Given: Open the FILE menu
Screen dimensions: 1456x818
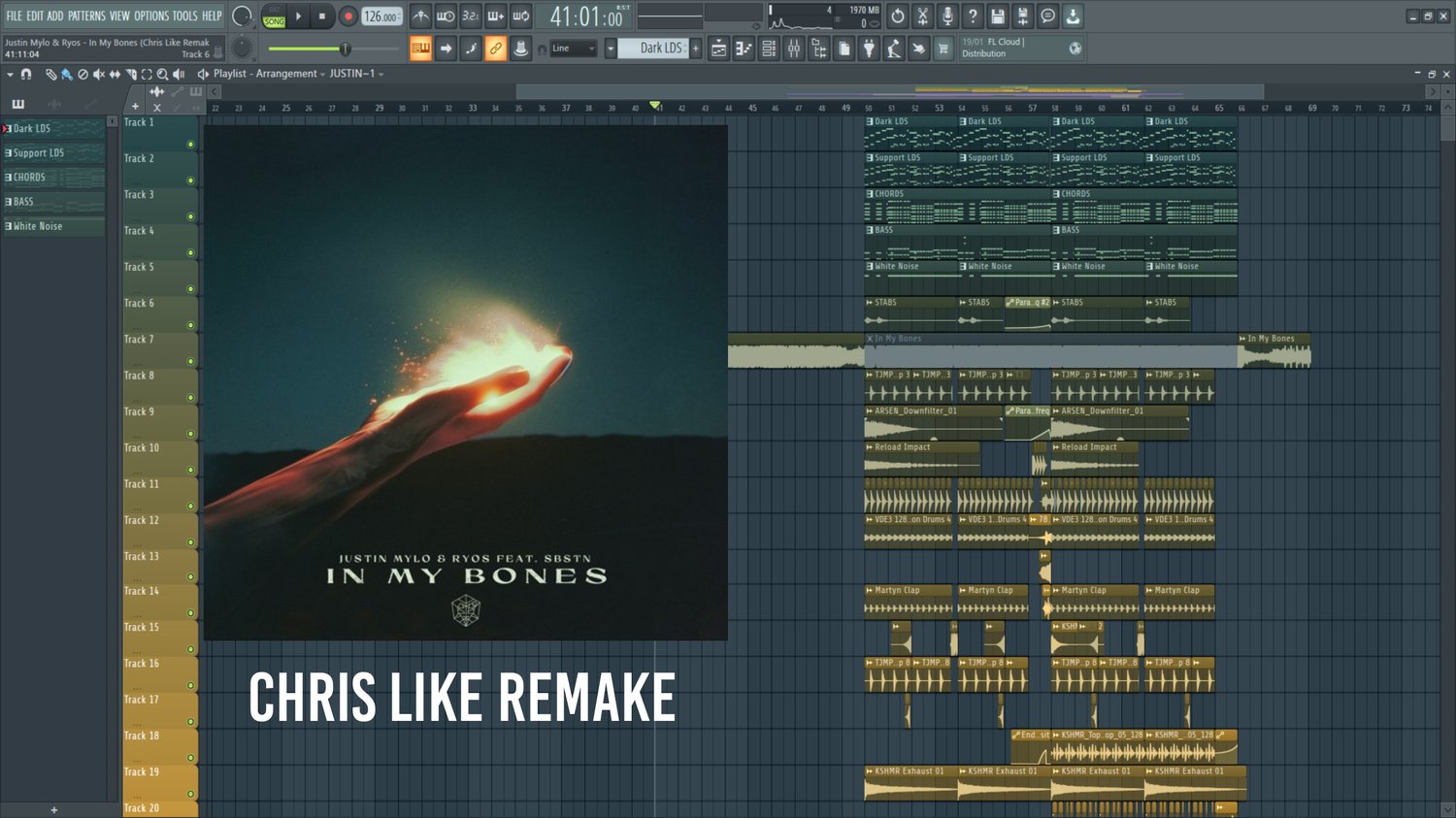Looking at the screenshot, I should tap(14, 16).
